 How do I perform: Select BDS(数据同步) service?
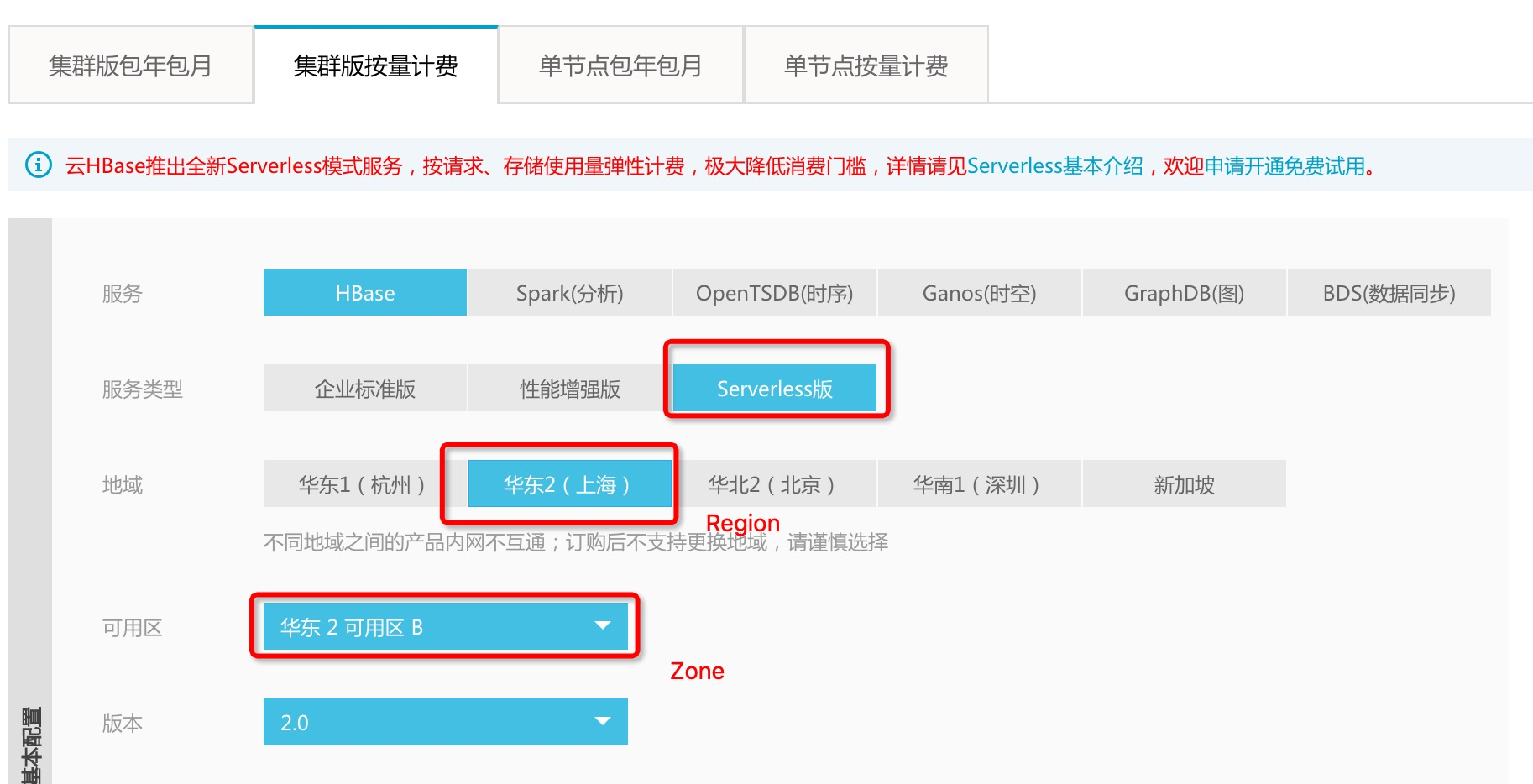coord(1389,292)
